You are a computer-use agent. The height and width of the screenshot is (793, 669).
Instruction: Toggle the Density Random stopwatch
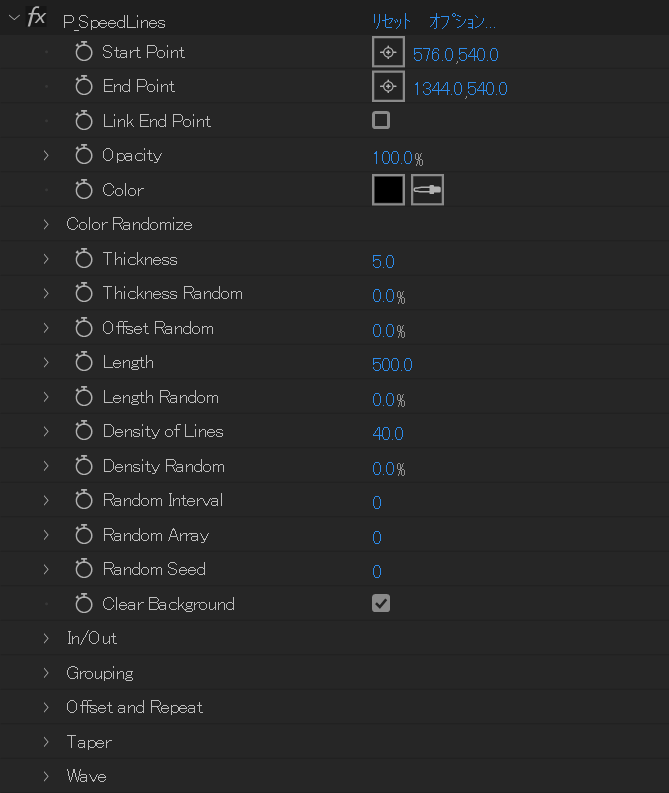[x=84, y=466]
